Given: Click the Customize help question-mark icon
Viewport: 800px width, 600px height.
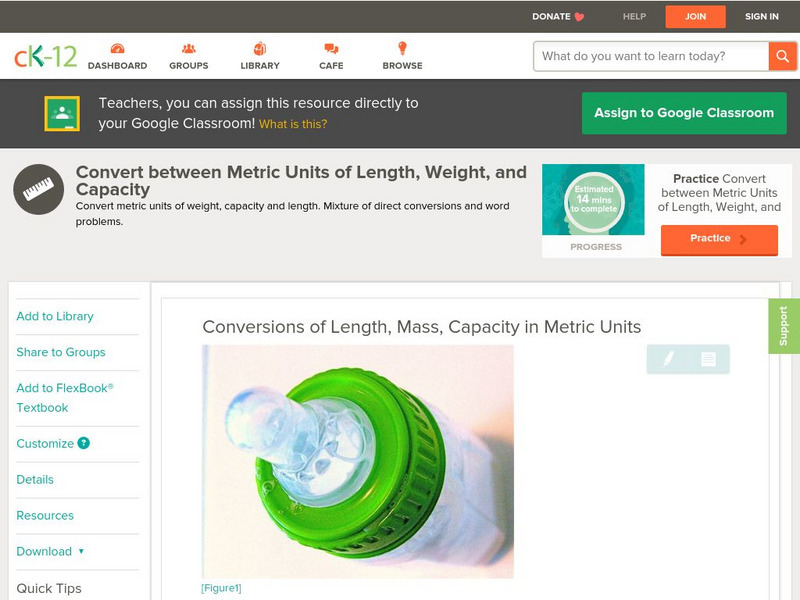Looking at the screenshot, I should click(x=83, y=443).
